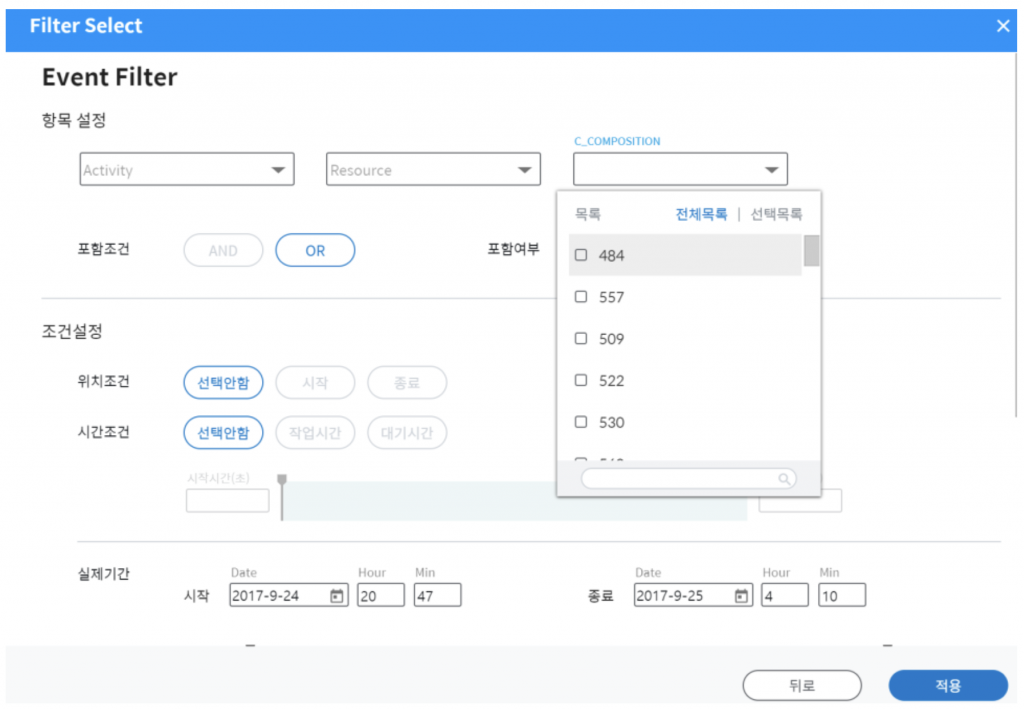Click the 뒤로 back button
This screenshot has height=709, width=1024.
pos(801,686)
